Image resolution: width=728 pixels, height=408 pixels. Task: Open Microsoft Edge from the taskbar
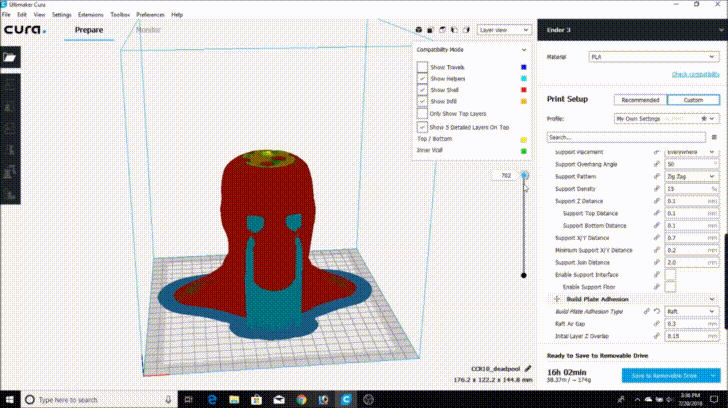click(x=212, y=399)
